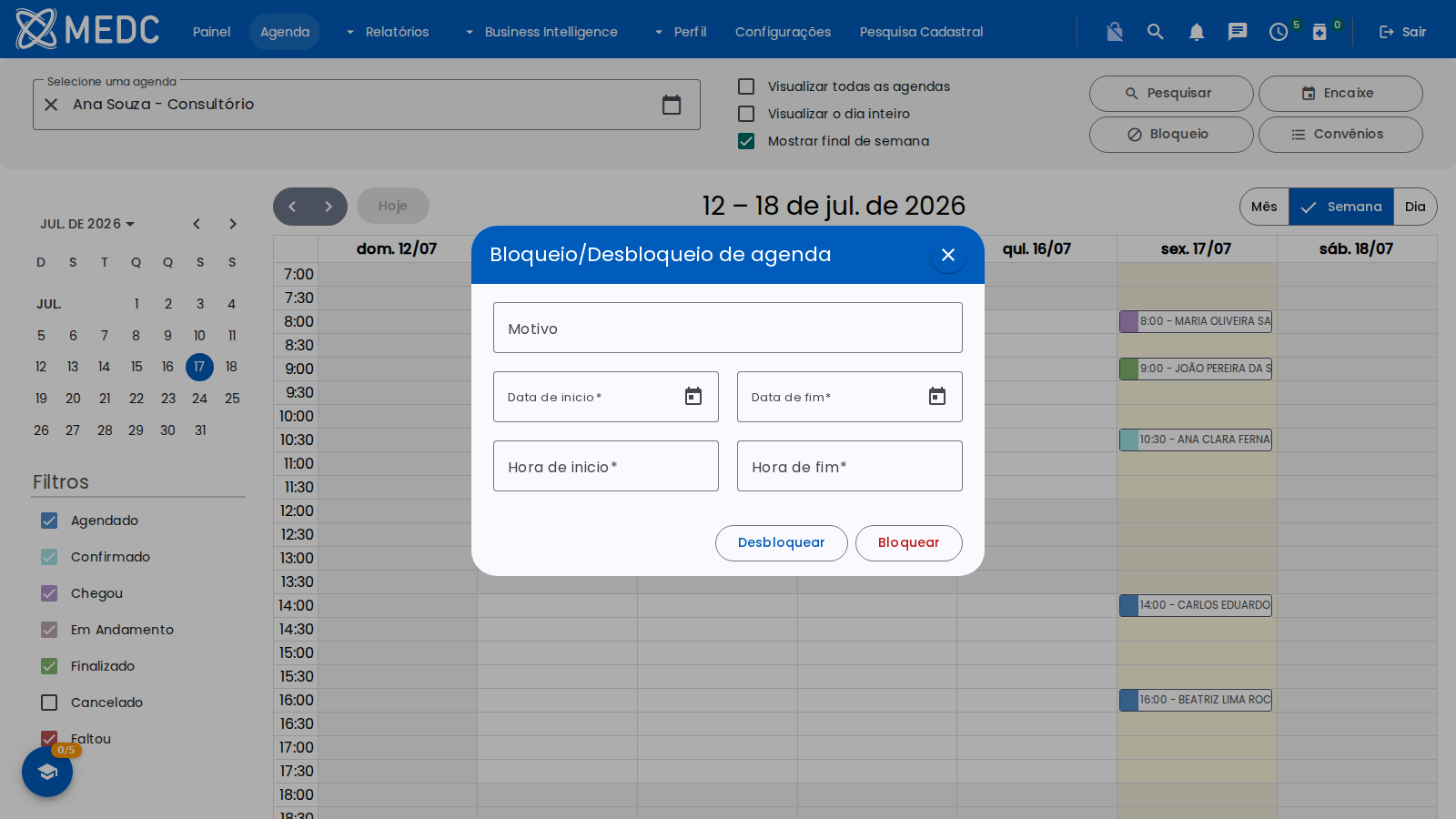
Task: Enable the Cancelado filter checkbox
Action: point(49,703)
